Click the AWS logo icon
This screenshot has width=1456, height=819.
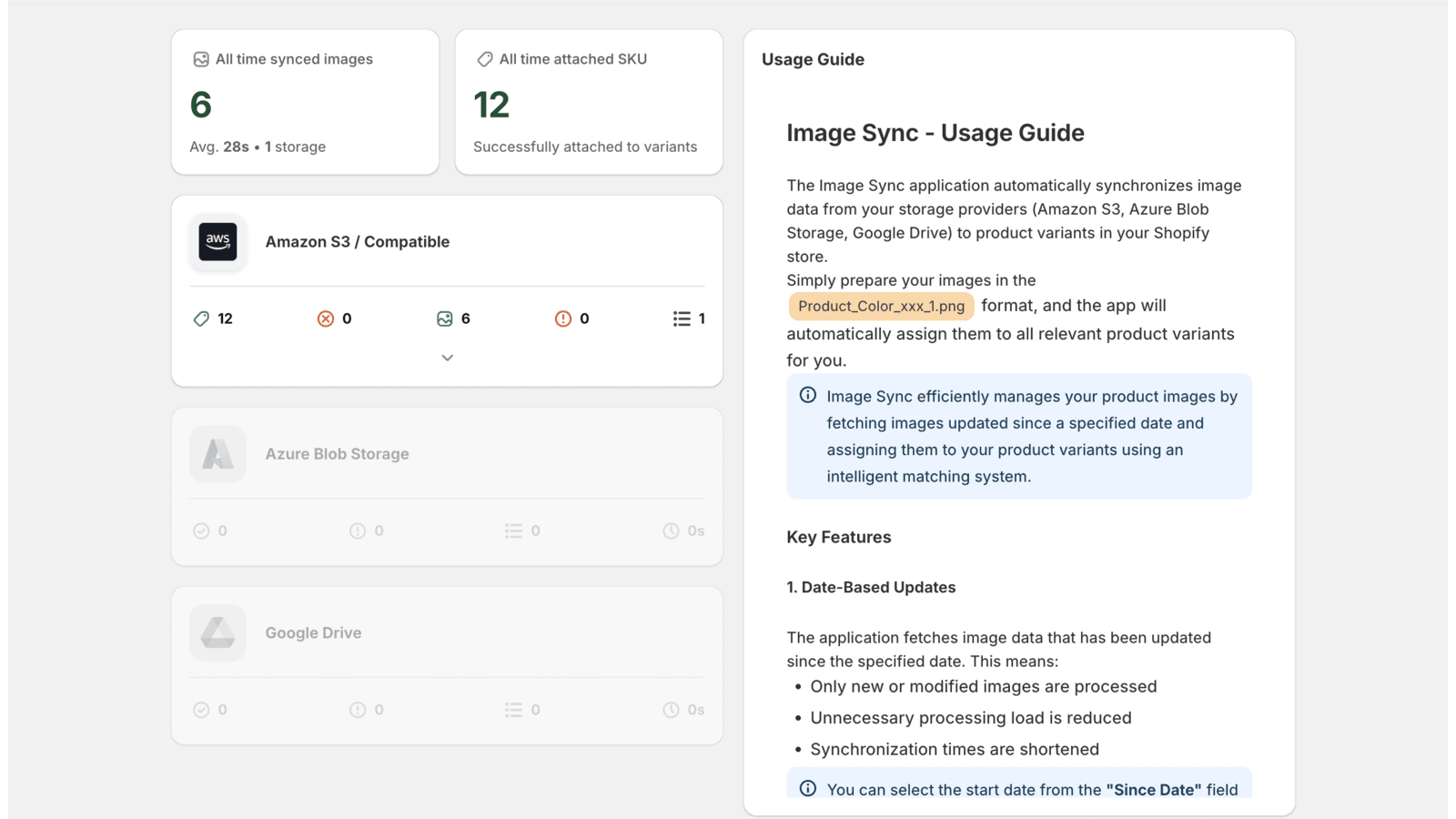click(217, 242)
